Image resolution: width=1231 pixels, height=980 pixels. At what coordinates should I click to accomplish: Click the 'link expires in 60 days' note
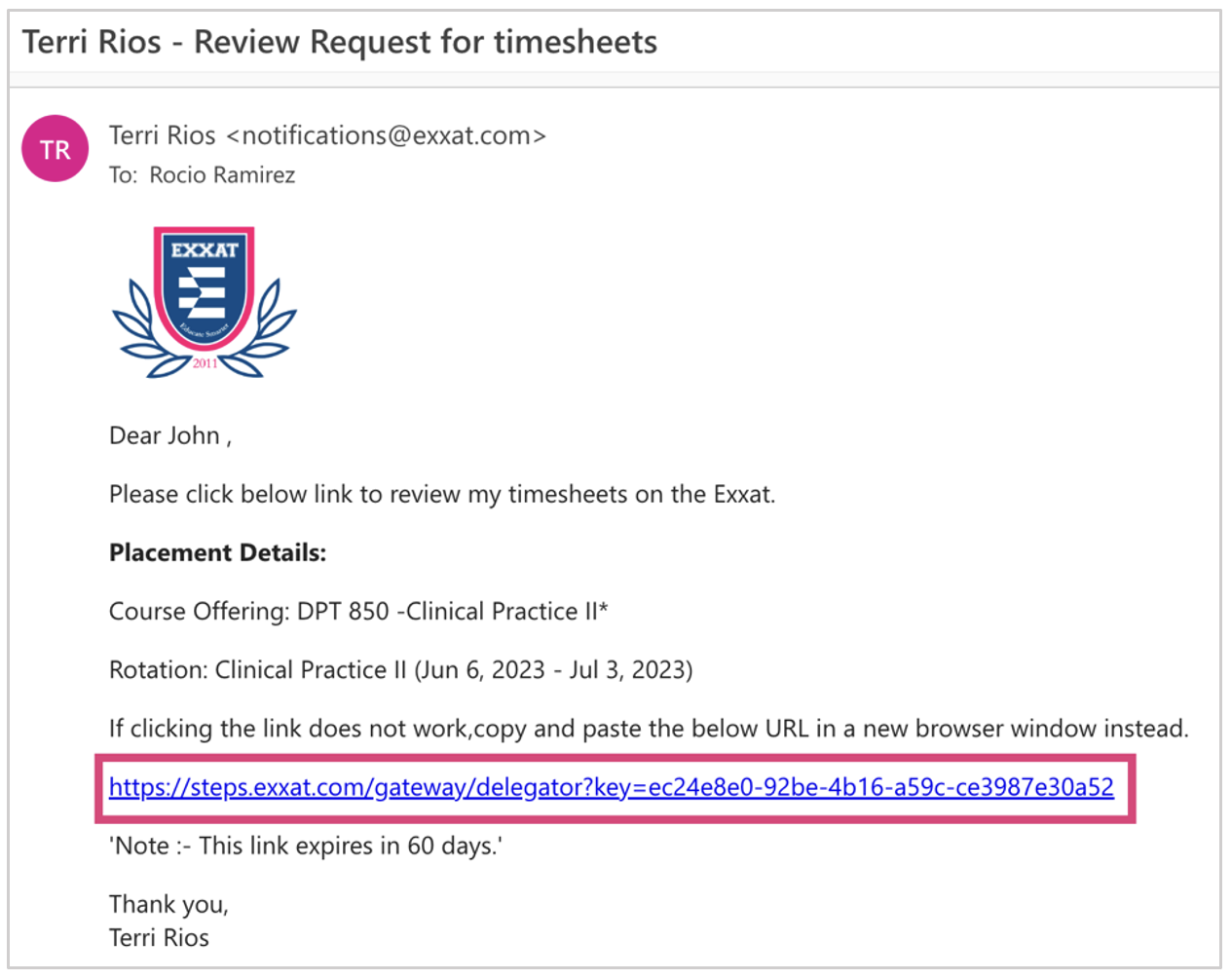pyautogui.click(x=305, y=846)
